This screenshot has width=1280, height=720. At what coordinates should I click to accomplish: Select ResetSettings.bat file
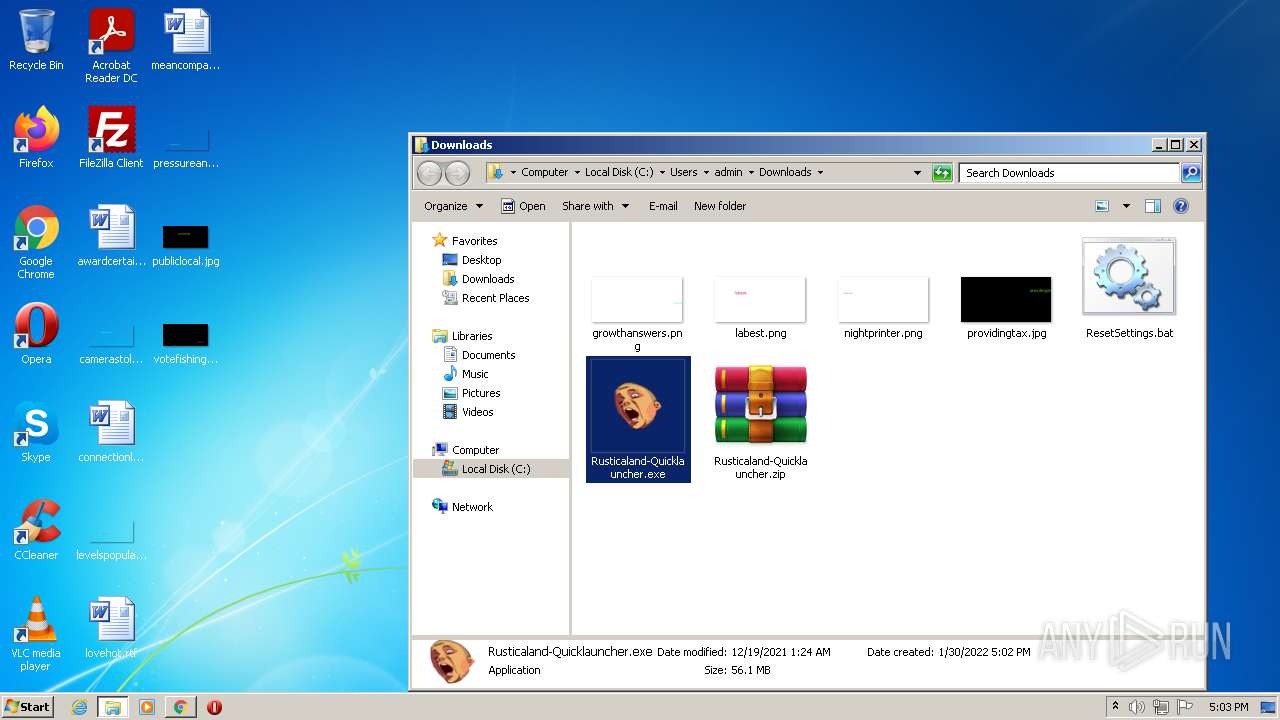[x=1129, y=289]
